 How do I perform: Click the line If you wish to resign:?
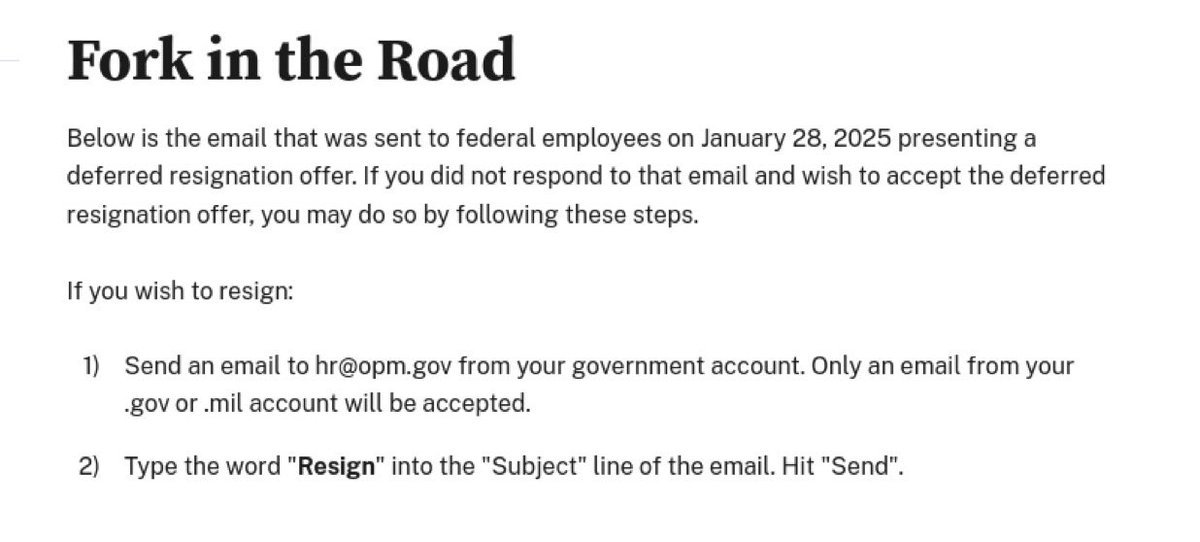point(180,292)
